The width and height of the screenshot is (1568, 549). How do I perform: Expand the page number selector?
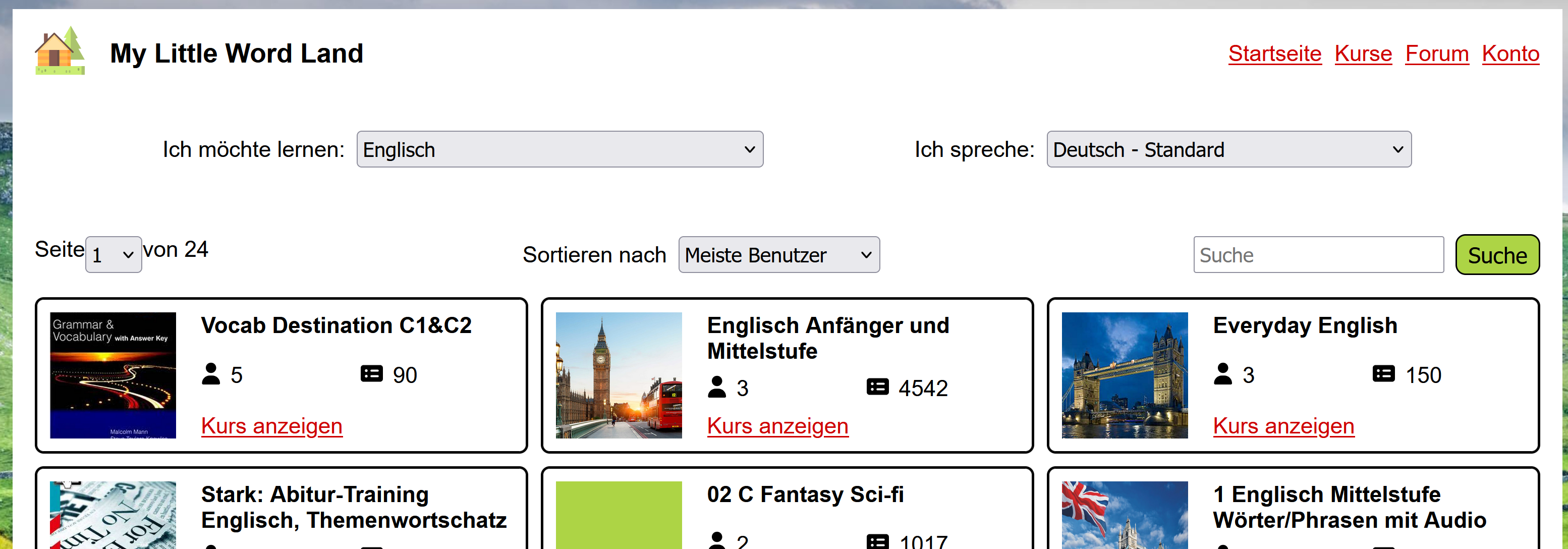[x=113, y=254]
